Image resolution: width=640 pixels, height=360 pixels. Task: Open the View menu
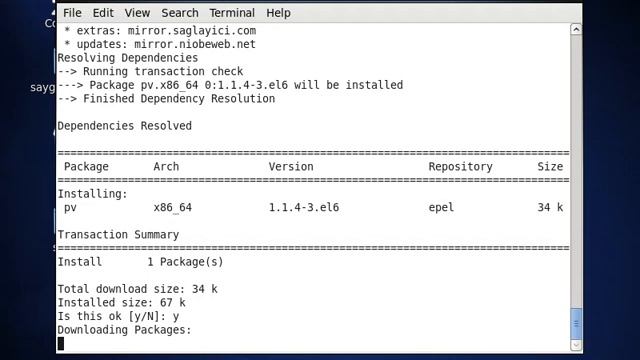[137, 13]
